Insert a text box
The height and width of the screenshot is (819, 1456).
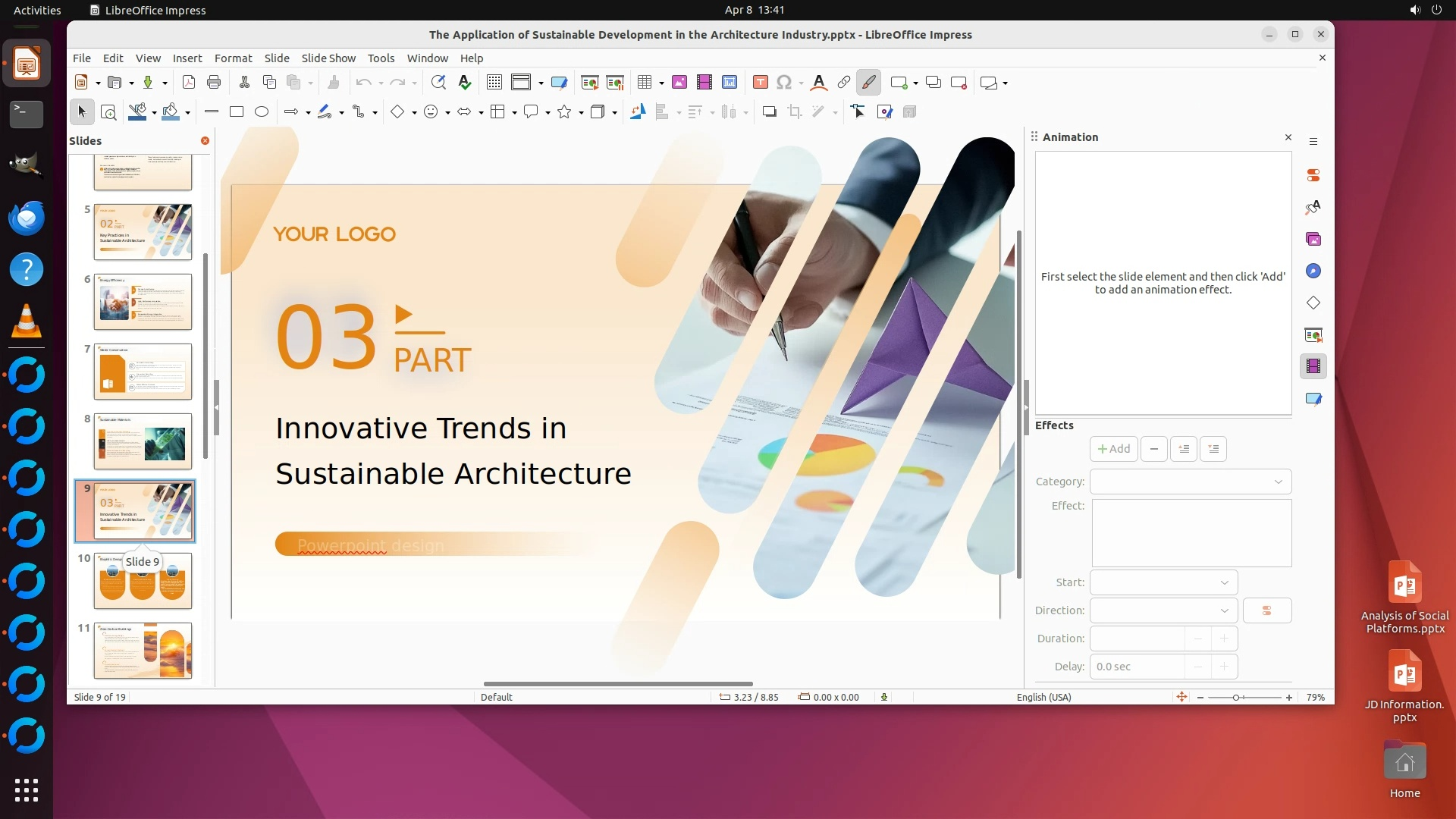point(761,83)
